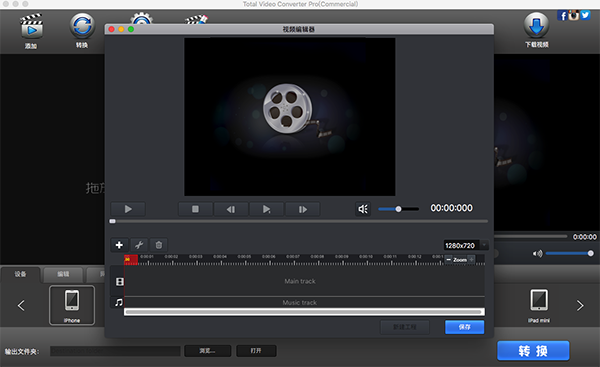Open the Facebook icon in main window

click(x=562, y=16)
